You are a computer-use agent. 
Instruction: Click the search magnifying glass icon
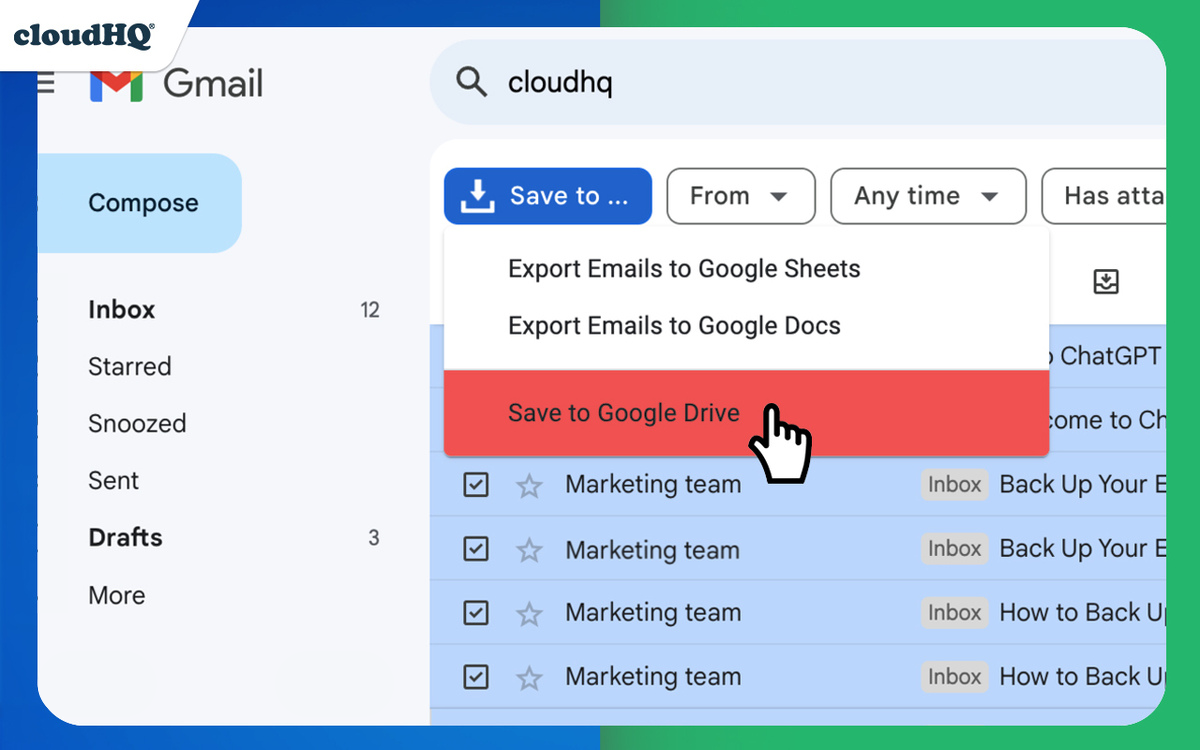(x=470, y=82)
